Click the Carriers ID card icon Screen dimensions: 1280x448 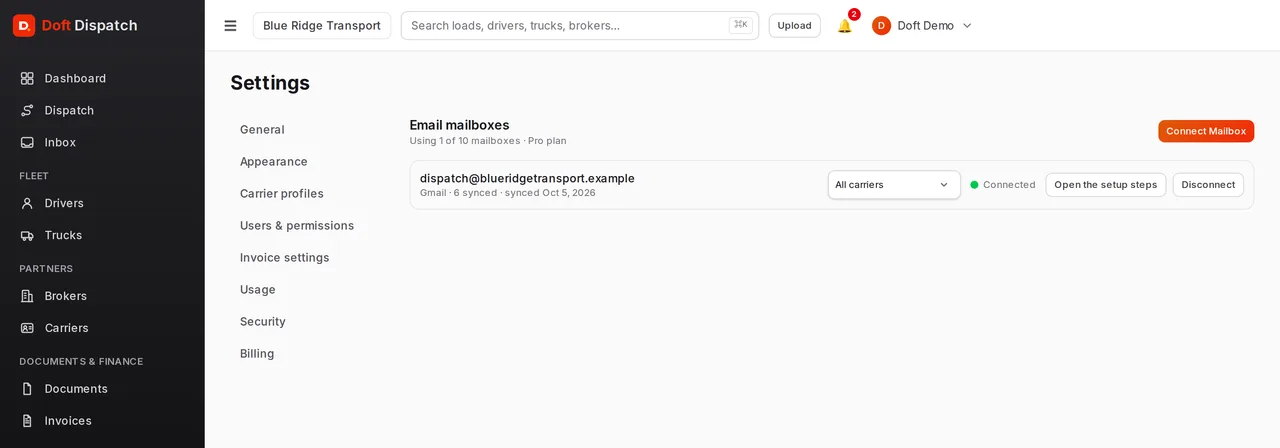[27, 328]
